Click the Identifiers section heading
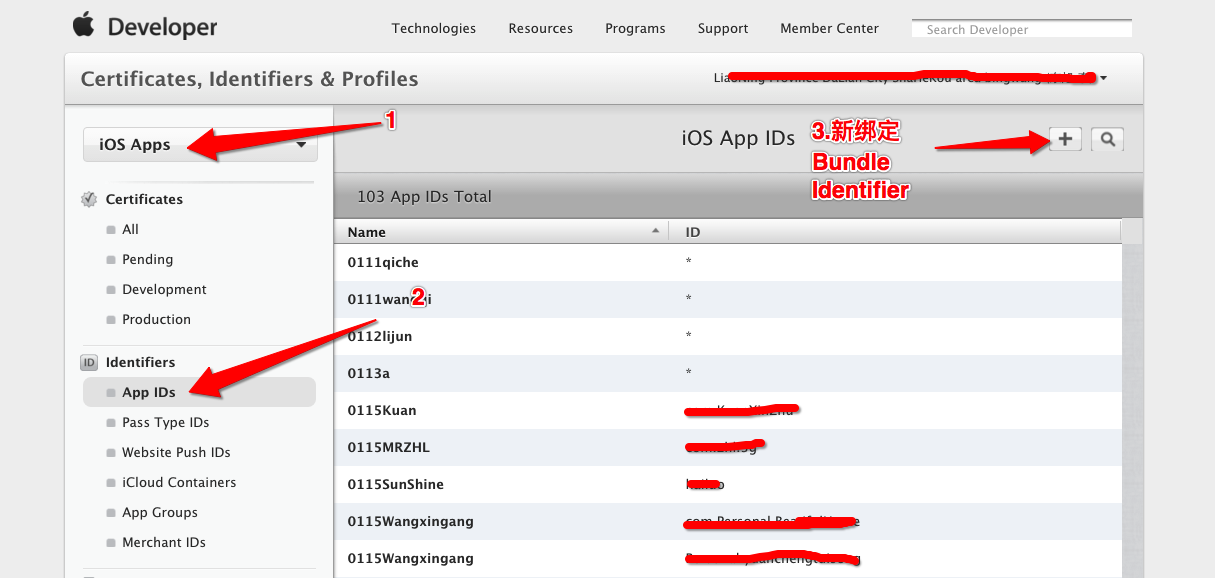This screenshot has height=578, width=1215. click(x=140, y=362)
